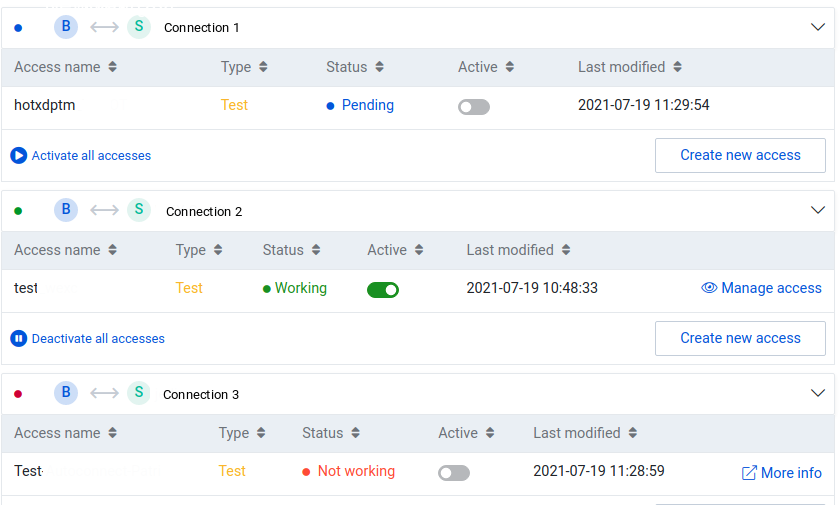This screenshot has height=505, width=840.
Task: Sort Connection 1 by Access name arrows
Action: click(112, 67)
